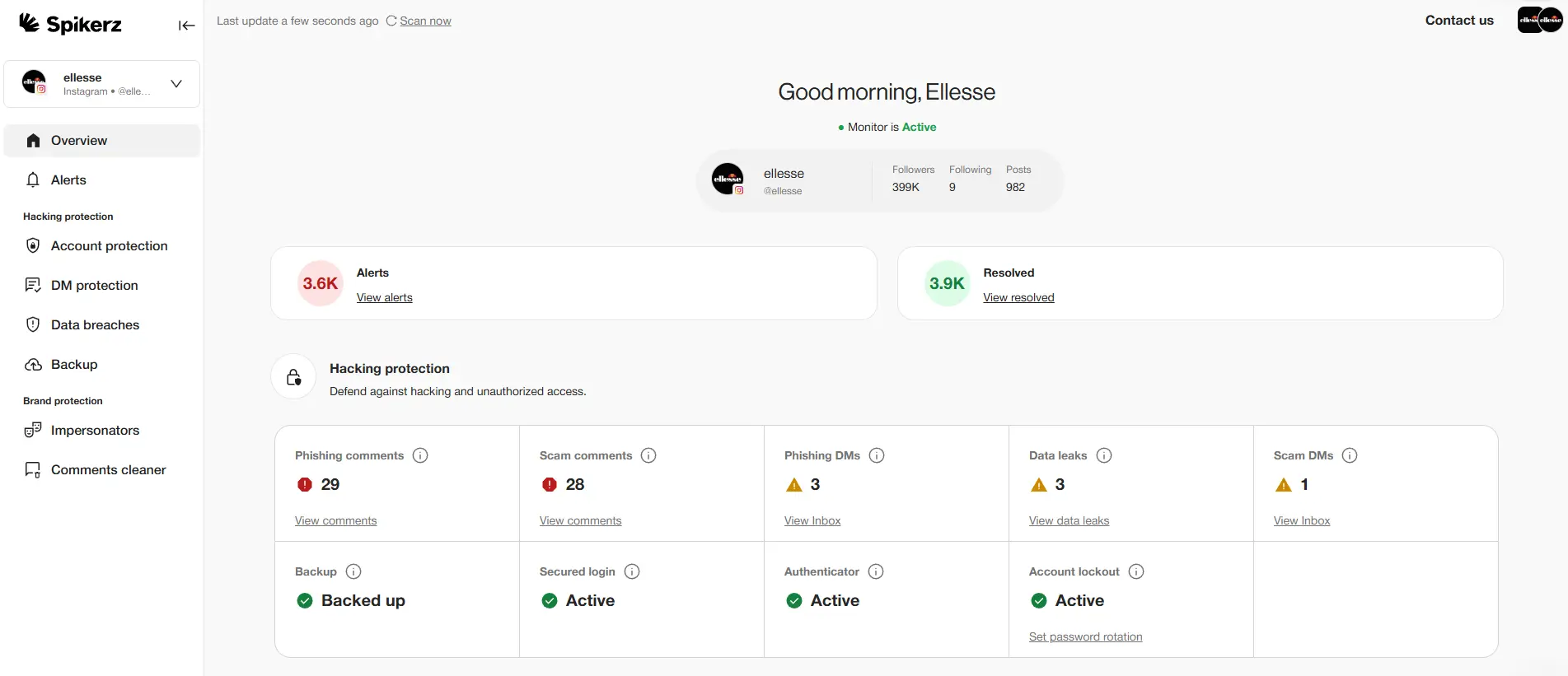
Task: Click the Monitor is Active status text
Action: click(x=887, y=127)
